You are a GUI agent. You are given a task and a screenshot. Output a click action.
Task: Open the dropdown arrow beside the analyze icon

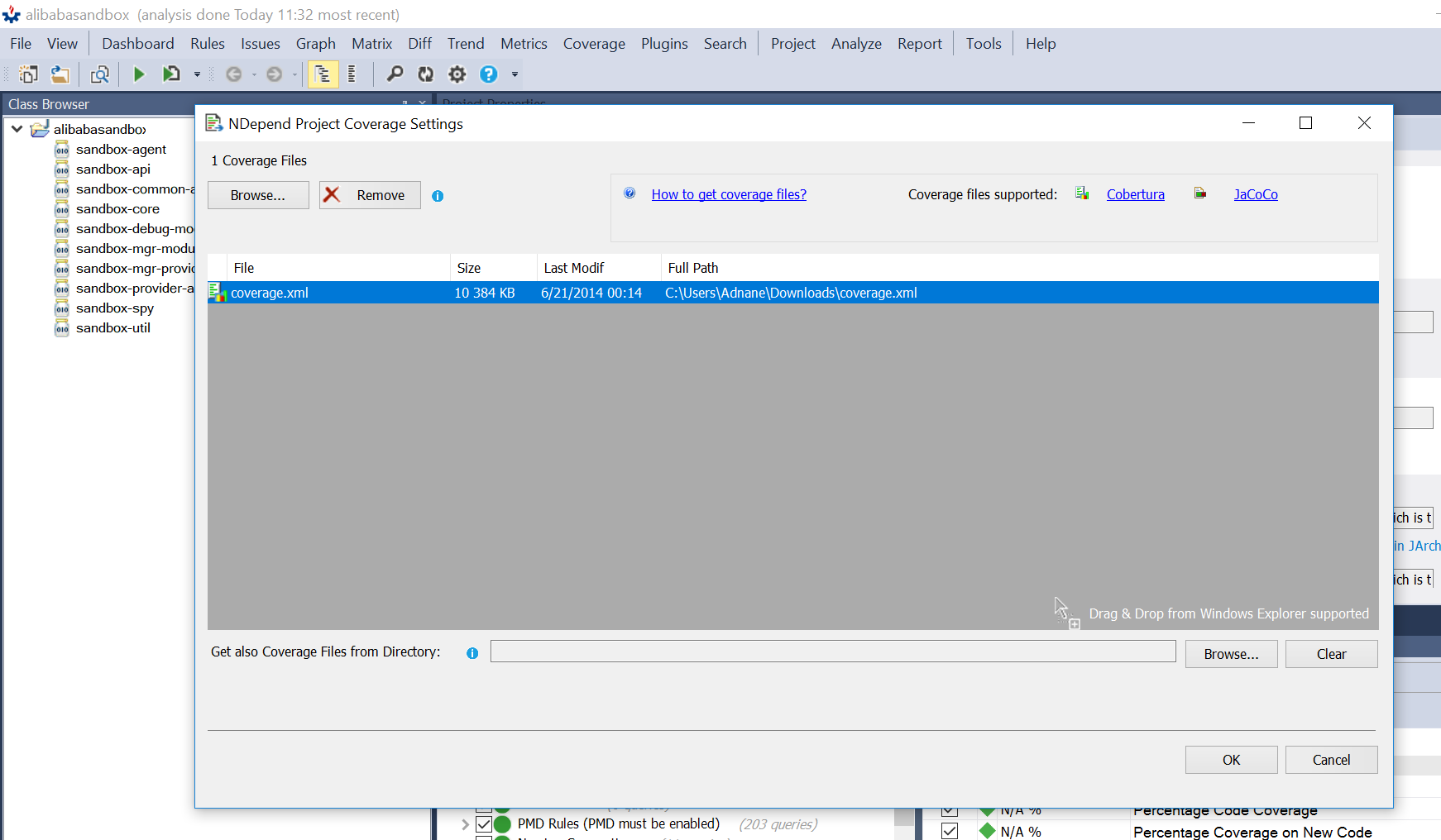point(197,74)
